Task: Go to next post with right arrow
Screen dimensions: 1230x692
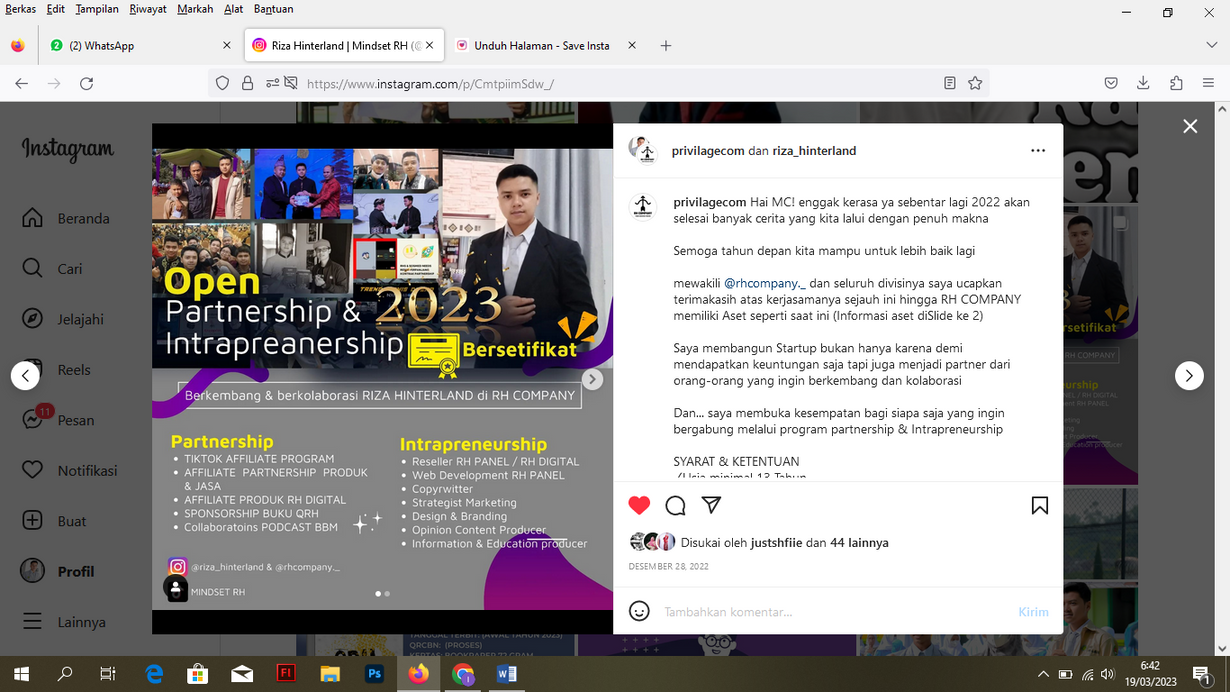Action: click(1188, 376)
